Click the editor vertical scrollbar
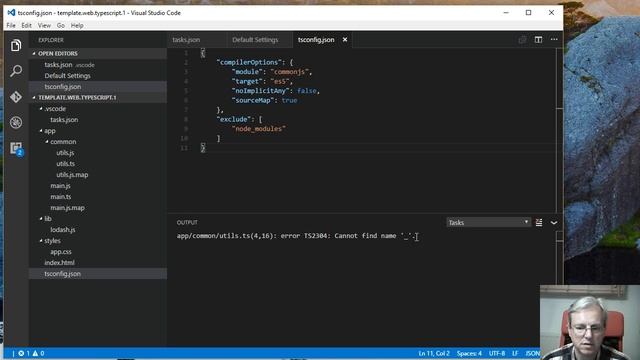 coord(560,130)
